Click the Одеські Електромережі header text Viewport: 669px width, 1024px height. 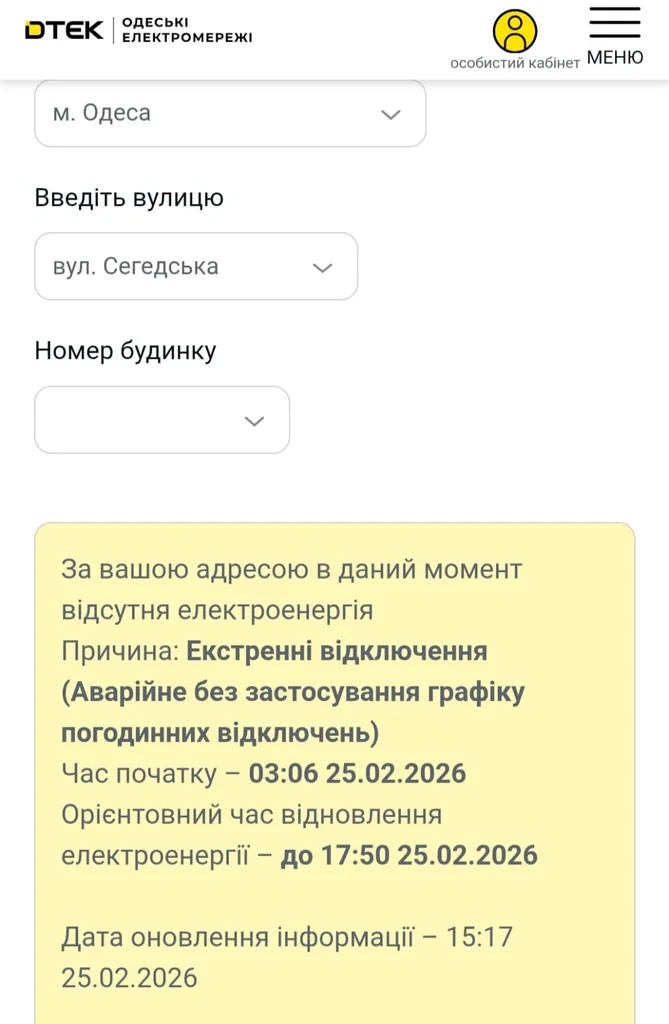pos(187,31)
